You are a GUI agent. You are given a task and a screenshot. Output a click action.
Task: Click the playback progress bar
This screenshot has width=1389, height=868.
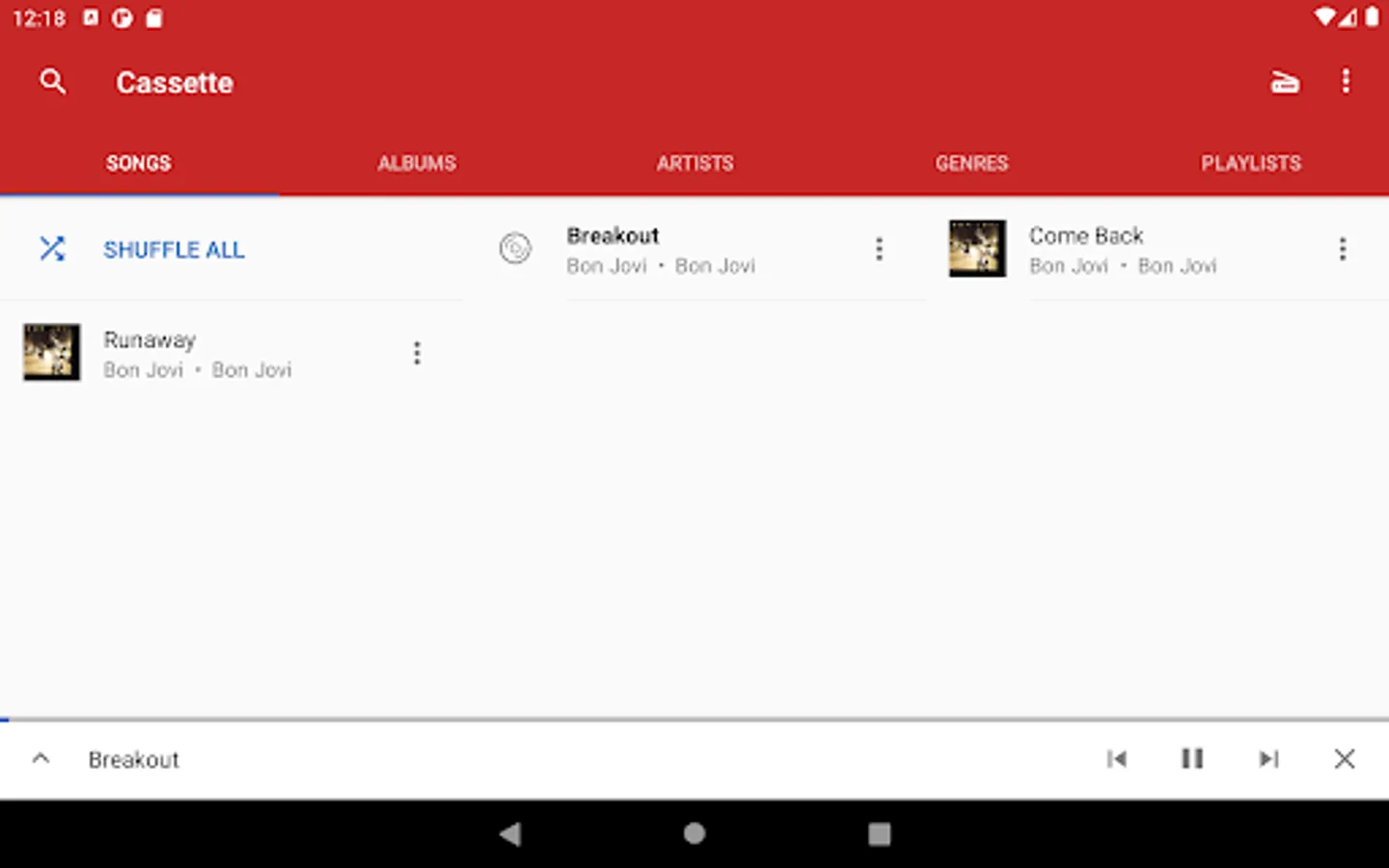[x=694, y=718]
